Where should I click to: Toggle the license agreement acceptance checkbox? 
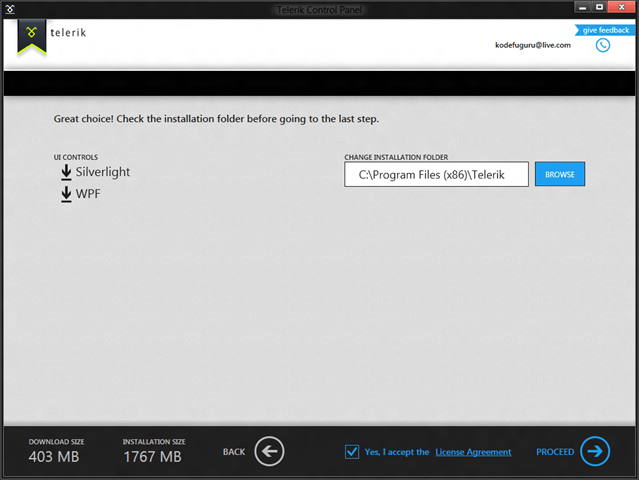click(x=352, y=451)
